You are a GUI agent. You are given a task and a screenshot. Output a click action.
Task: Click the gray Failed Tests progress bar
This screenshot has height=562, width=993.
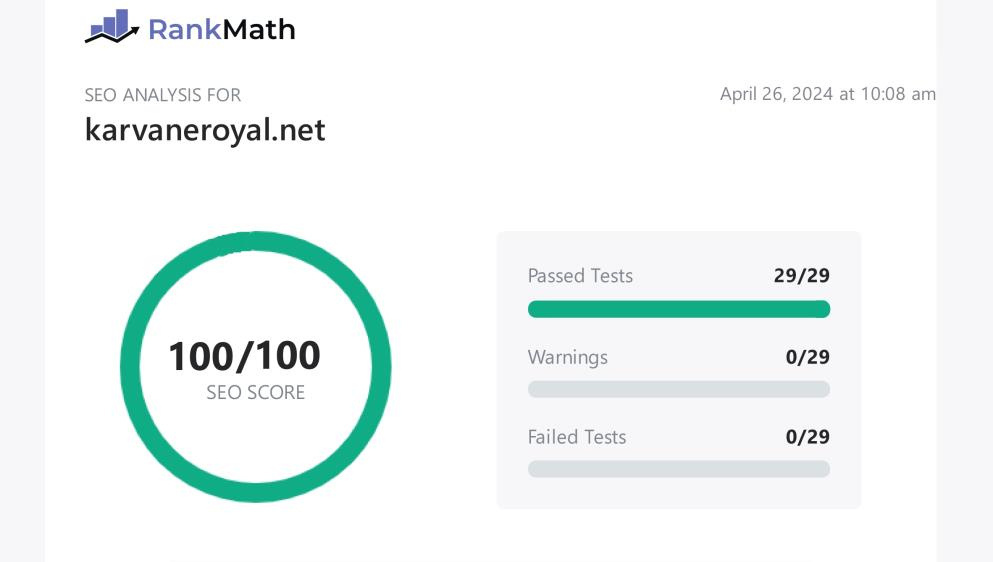tap(678, 469)
